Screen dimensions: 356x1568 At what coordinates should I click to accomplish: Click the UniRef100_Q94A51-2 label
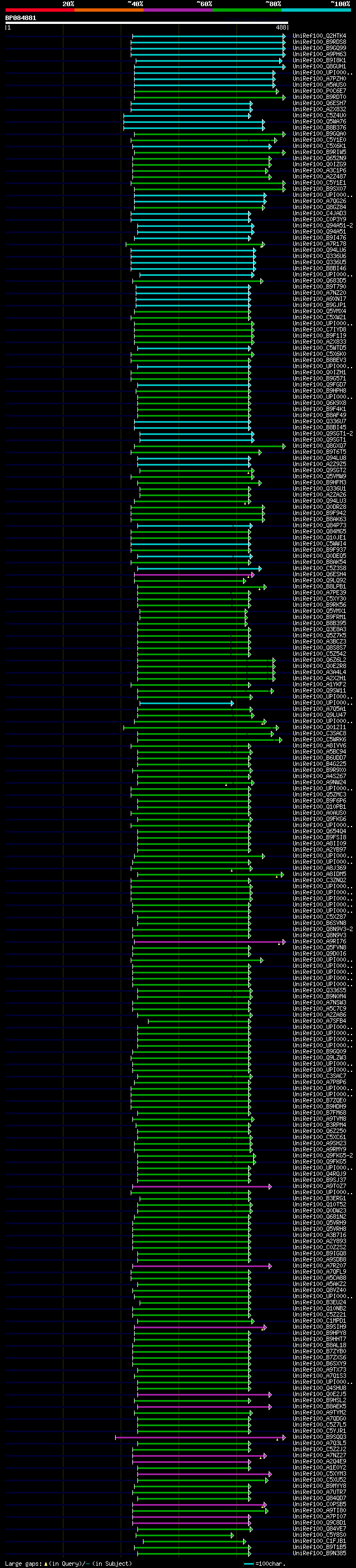tap(323, 225)
